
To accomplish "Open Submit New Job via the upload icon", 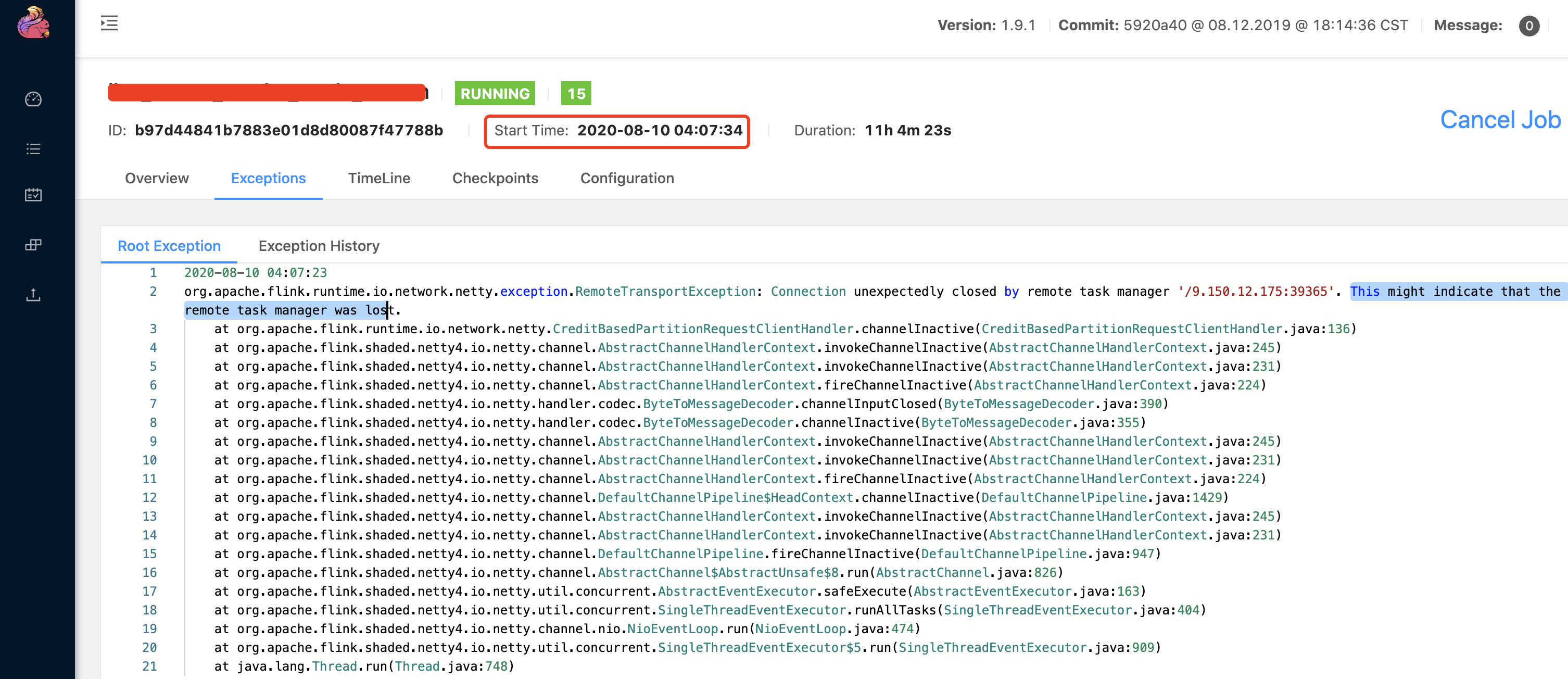I will click(x=33, y=295).
